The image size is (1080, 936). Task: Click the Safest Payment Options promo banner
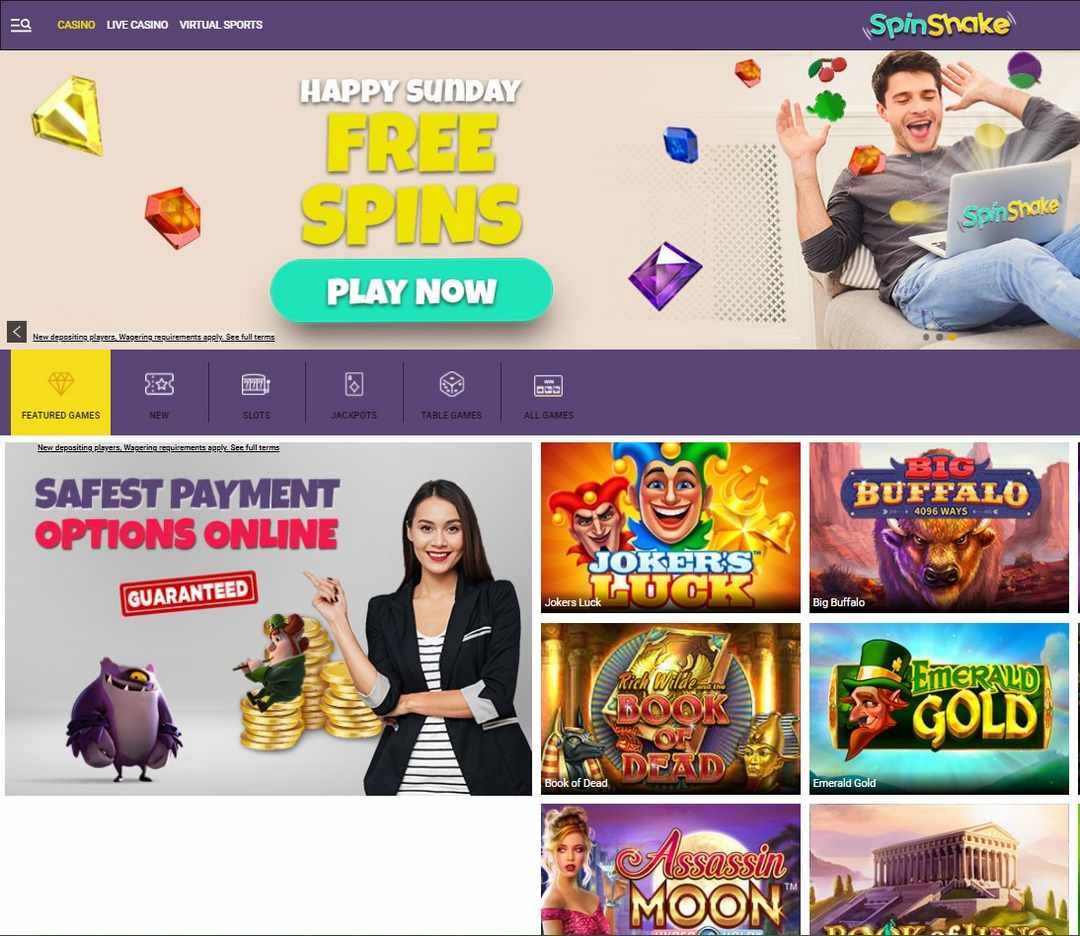pos(268,618)
